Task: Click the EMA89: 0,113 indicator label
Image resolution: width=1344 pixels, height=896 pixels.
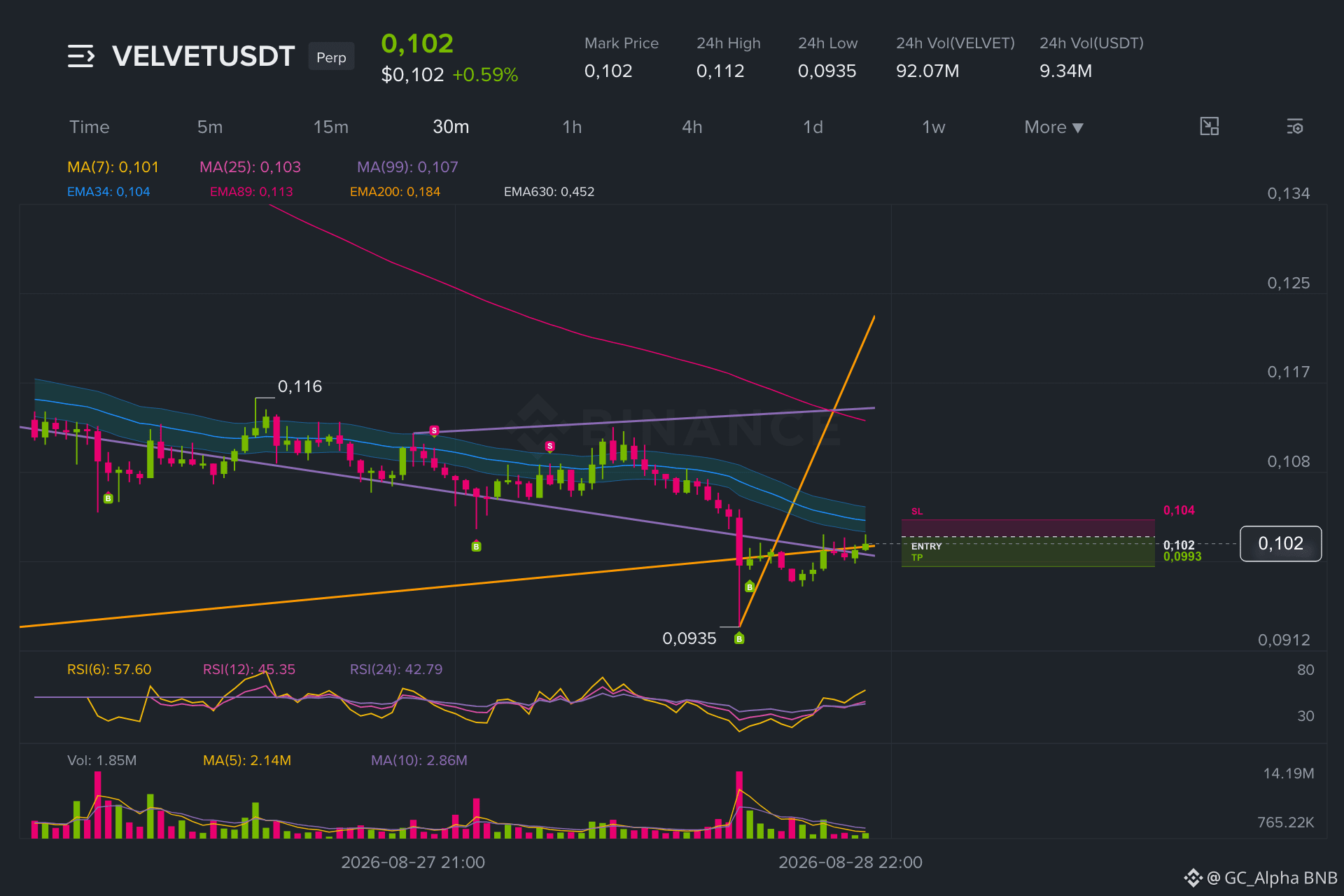Action: (251, 192)
